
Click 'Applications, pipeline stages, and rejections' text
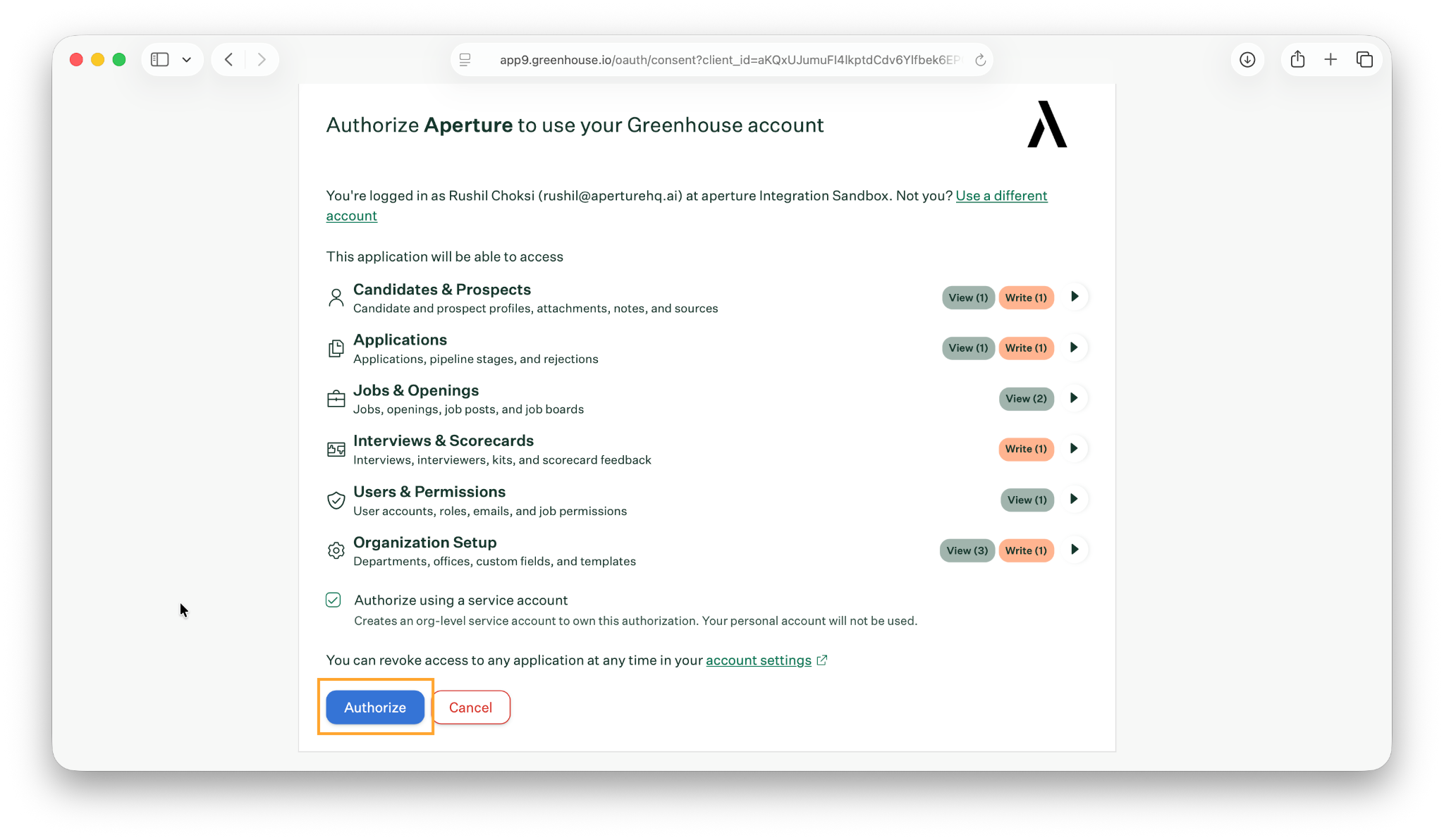(476, 359)
